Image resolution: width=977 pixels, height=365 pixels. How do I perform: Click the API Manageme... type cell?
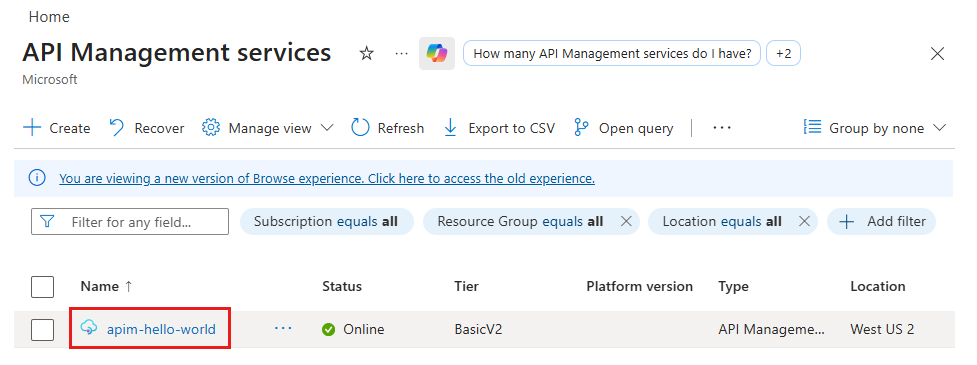771,329
